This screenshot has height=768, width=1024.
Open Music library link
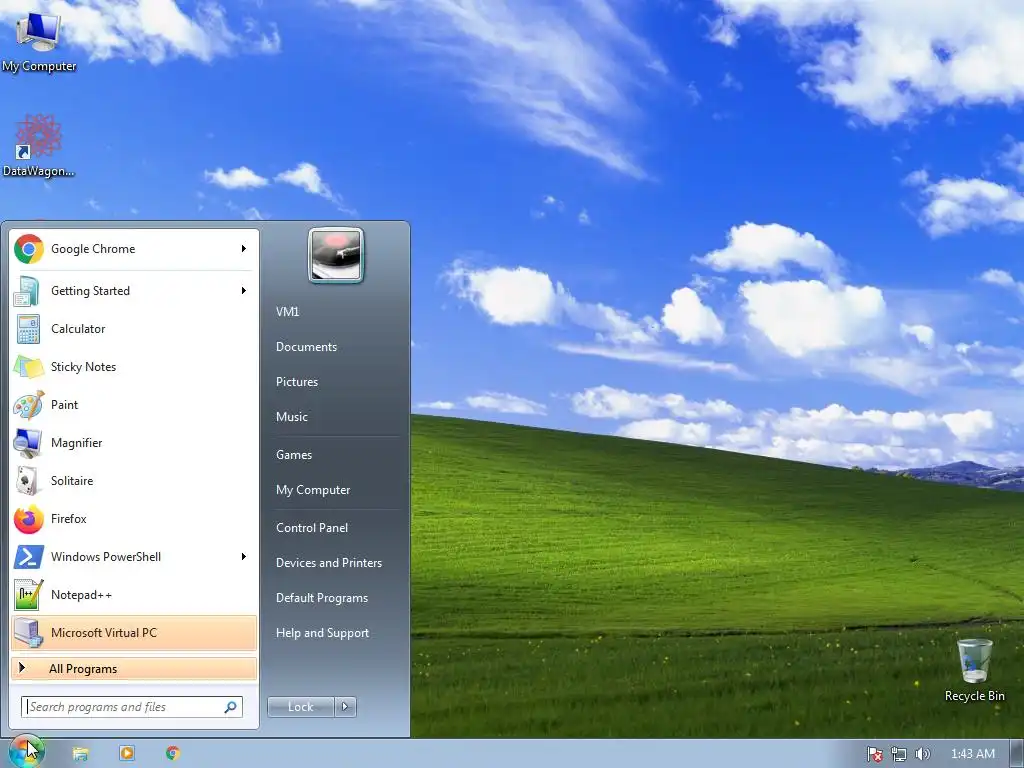pos(291,417)
